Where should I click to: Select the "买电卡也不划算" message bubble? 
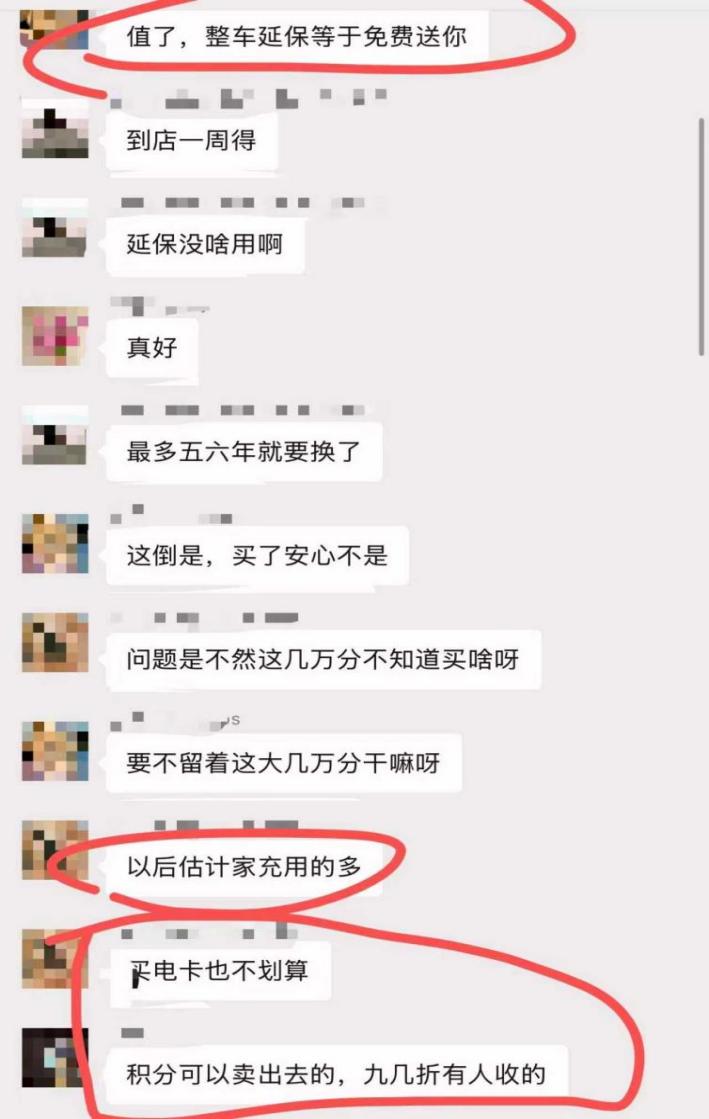[219, 971]
